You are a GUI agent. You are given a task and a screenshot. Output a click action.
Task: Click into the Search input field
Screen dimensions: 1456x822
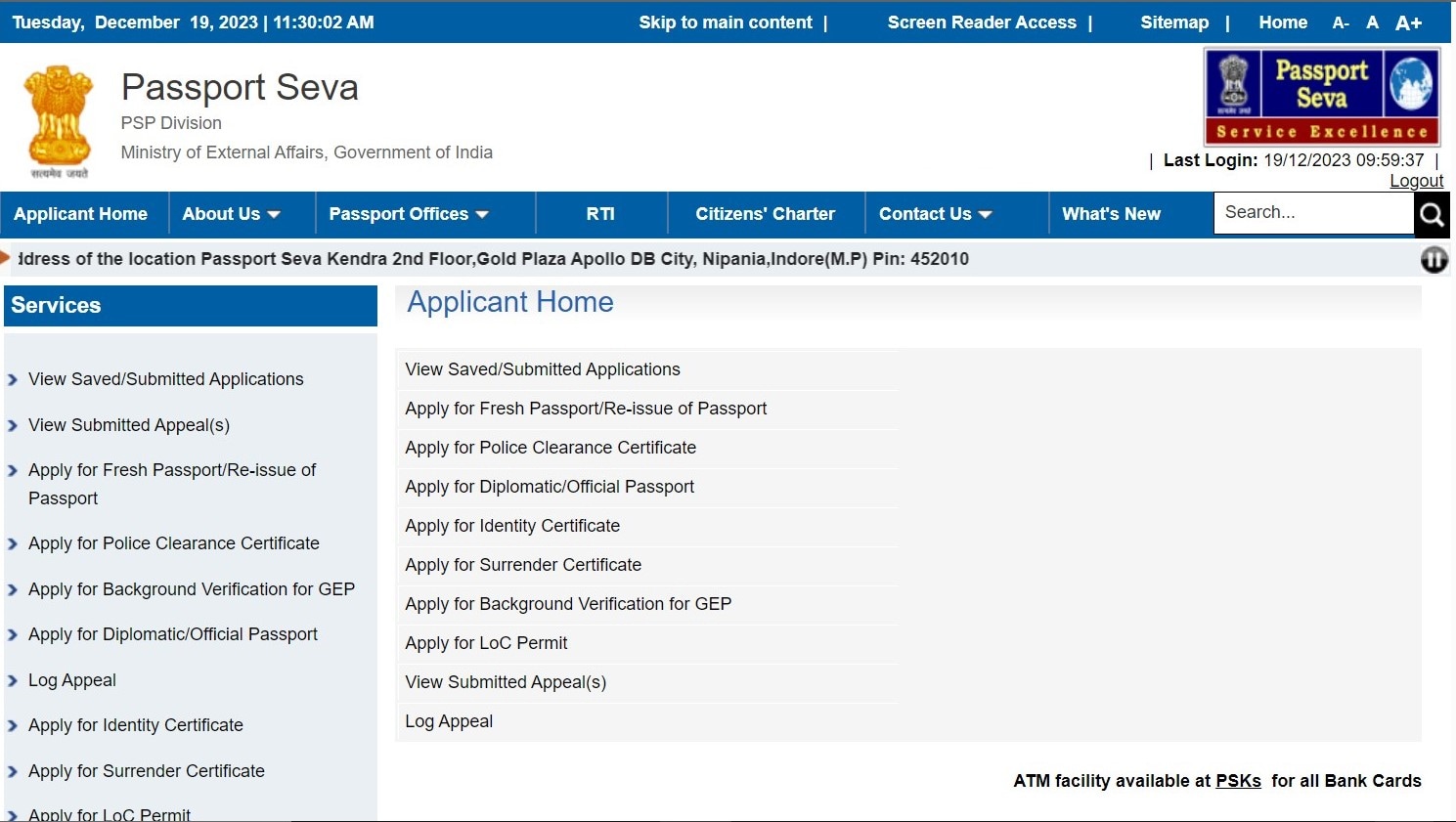[1312, 213]
